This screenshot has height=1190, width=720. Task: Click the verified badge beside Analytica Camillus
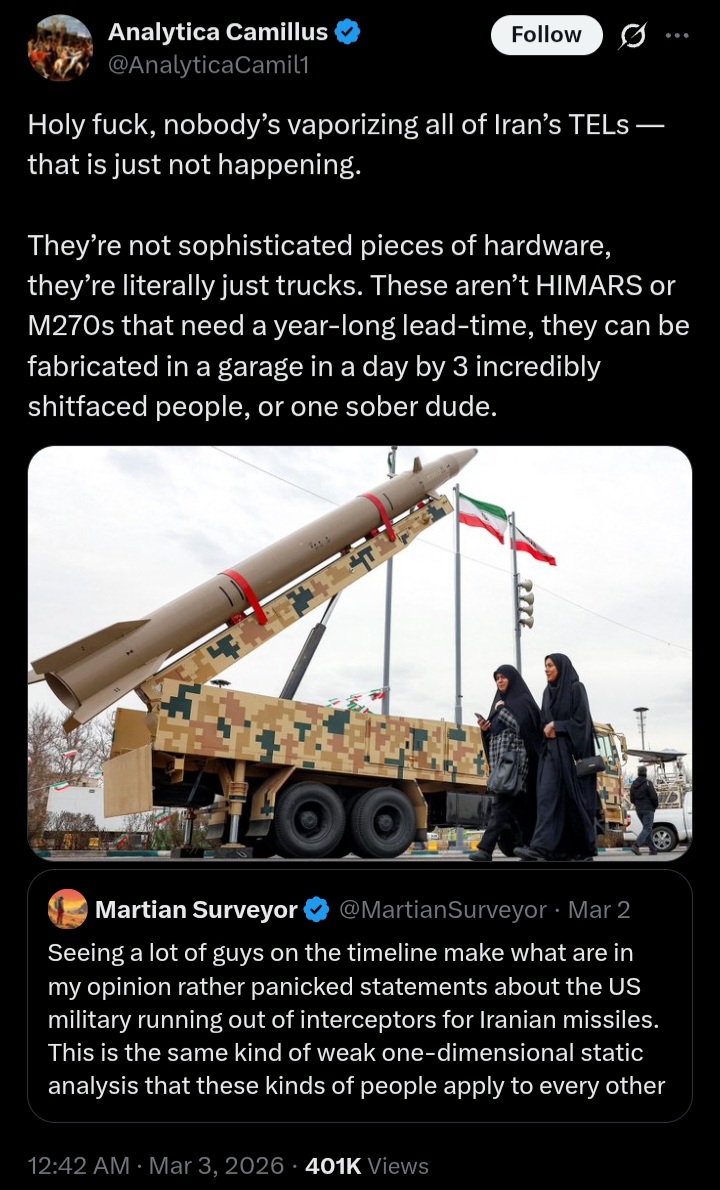point(347,33)
